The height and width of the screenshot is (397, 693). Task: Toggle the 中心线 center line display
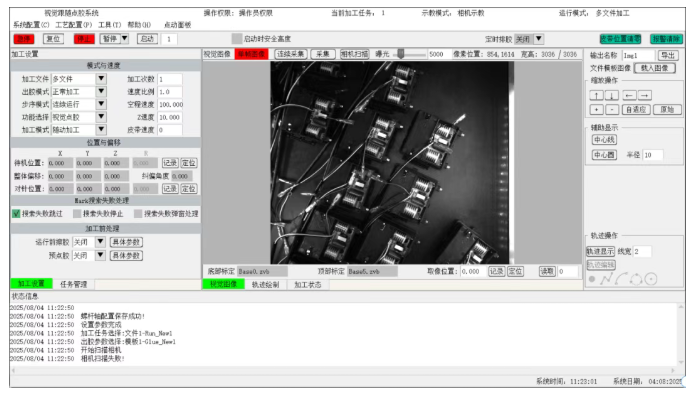604,140
